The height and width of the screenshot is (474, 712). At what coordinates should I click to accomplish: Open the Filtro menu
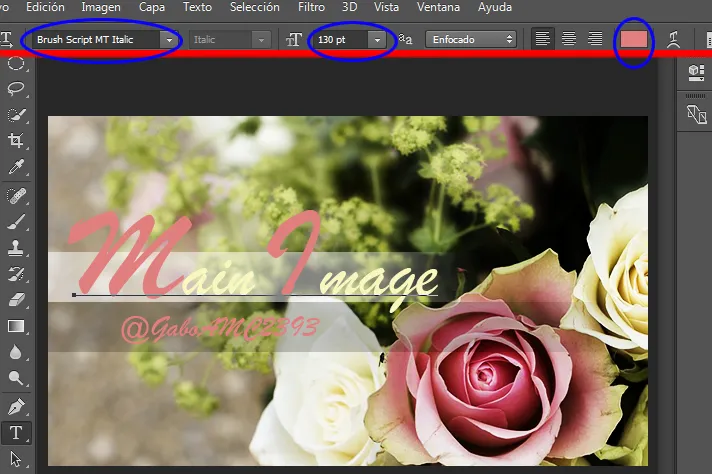311,7
